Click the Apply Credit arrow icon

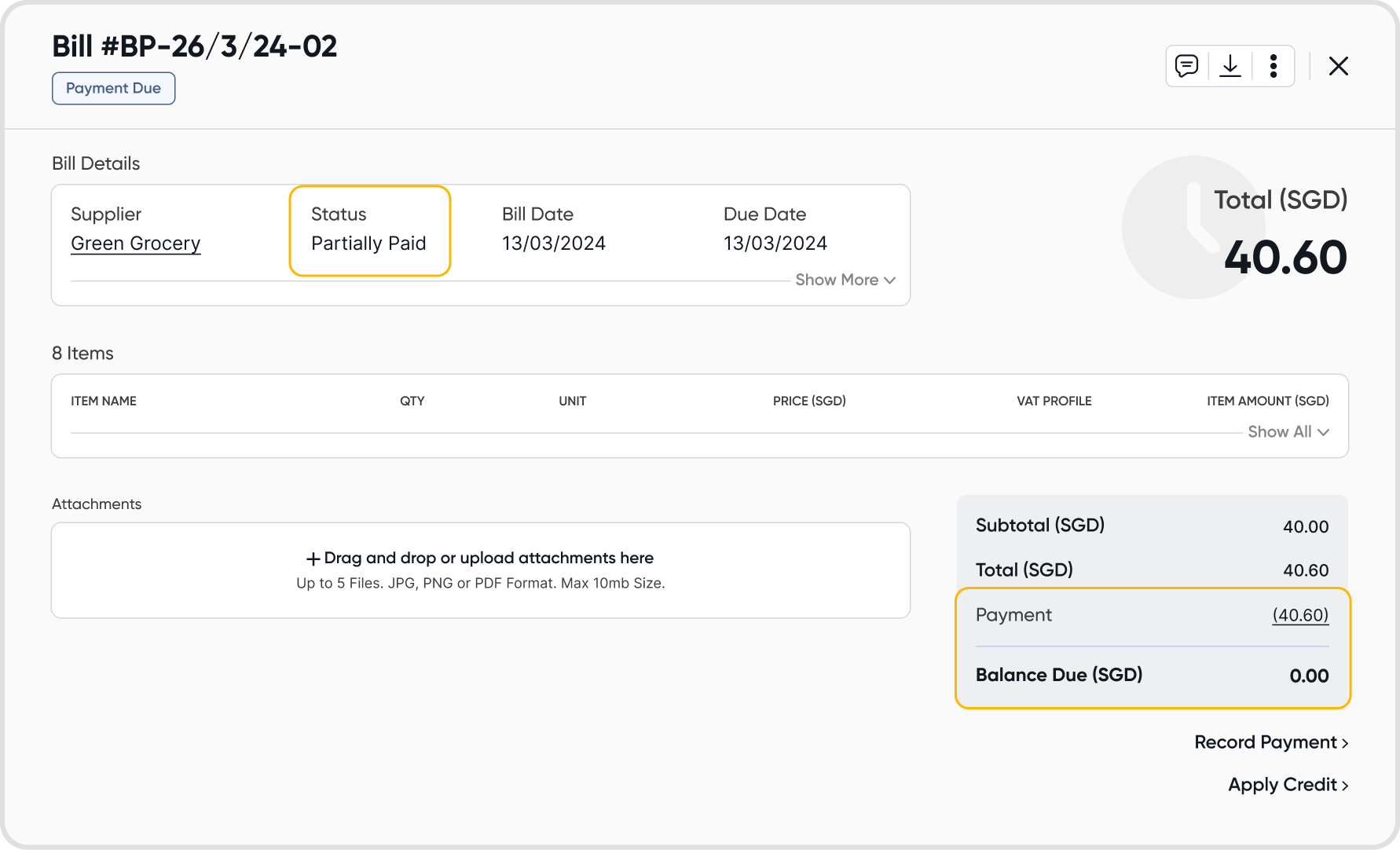(x=1345, y=786)
